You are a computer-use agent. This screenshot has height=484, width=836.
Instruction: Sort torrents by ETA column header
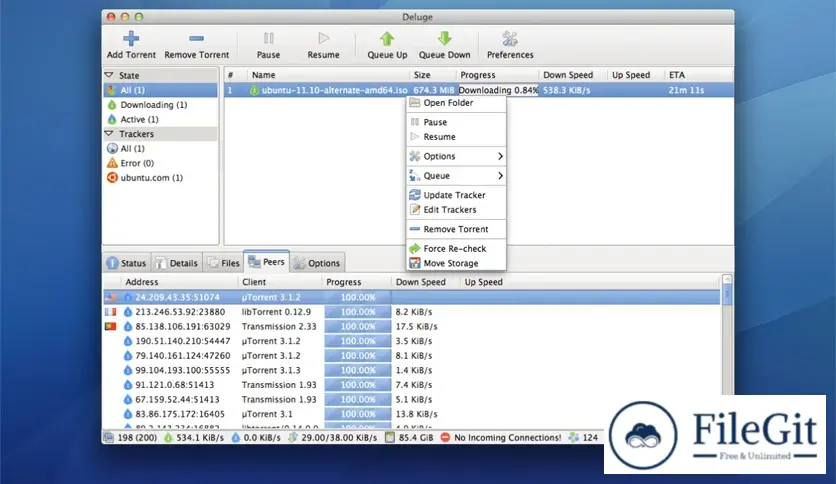coord(697,75)
